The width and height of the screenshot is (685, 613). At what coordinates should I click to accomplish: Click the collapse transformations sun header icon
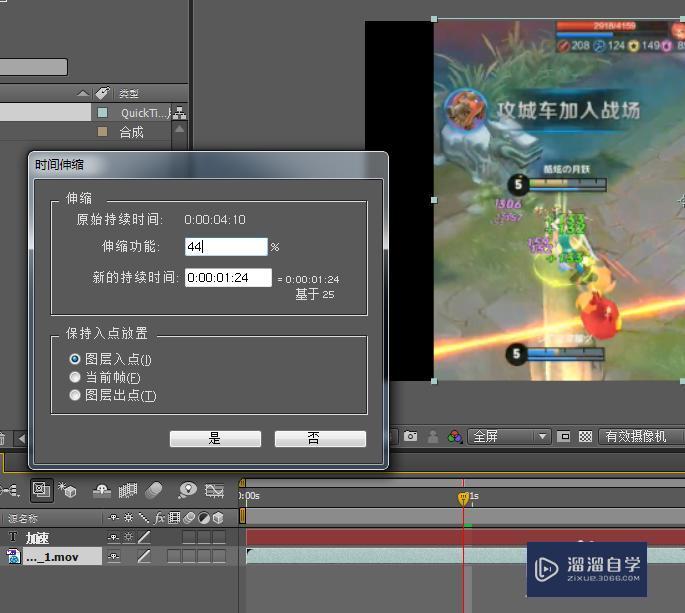[128, 518]
